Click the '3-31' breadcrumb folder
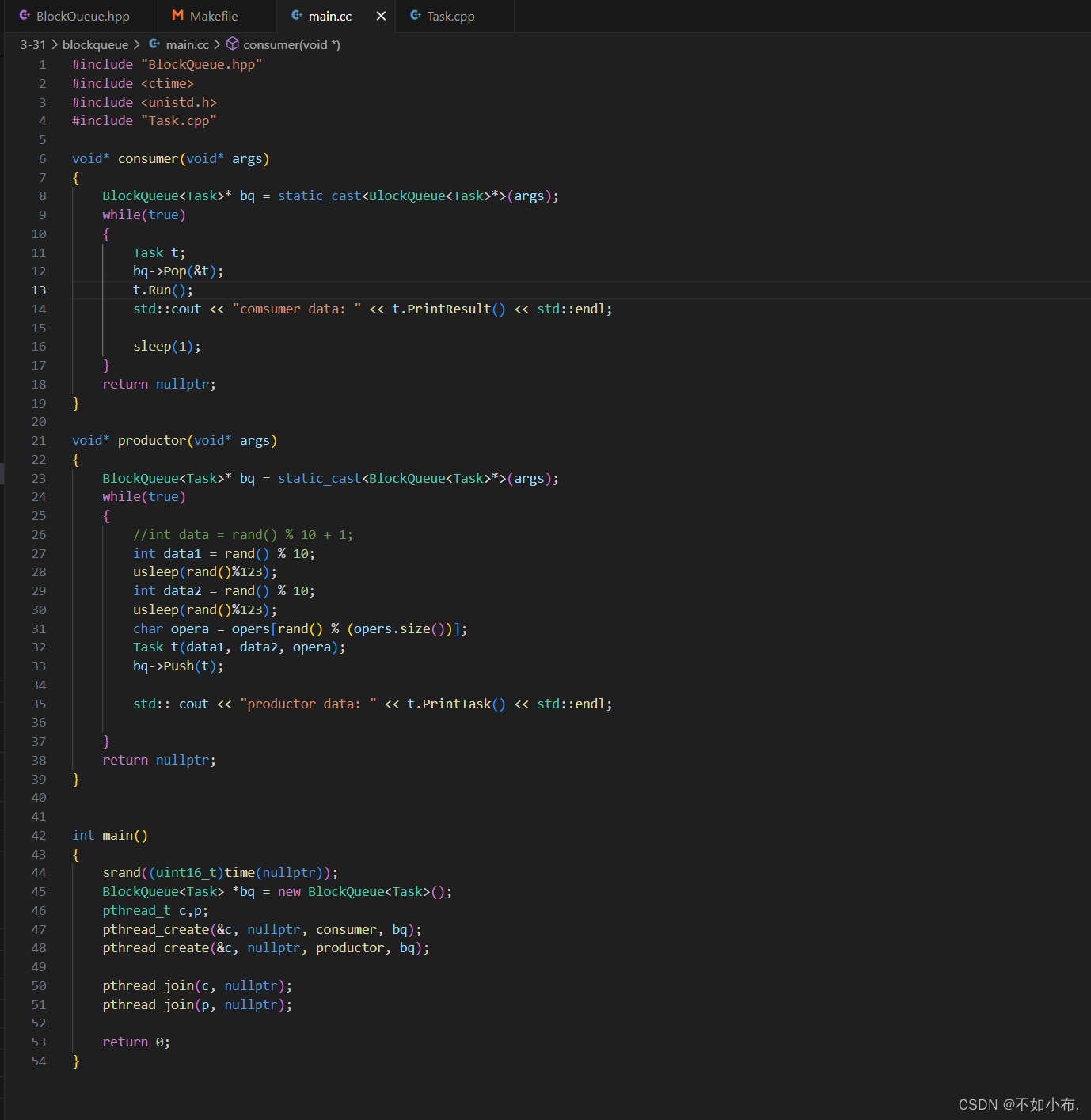 (x=33, y=45)
